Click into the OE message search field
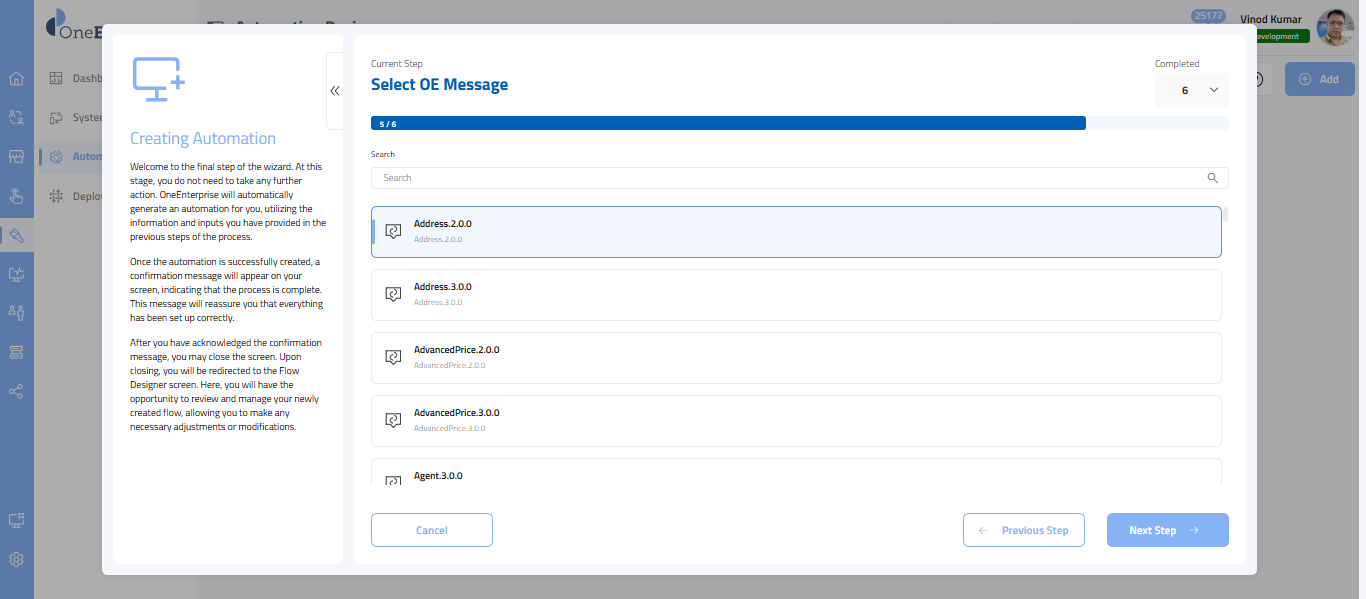Image resolution: width=1366 pixels, height=599 pixels. [790, 178]
